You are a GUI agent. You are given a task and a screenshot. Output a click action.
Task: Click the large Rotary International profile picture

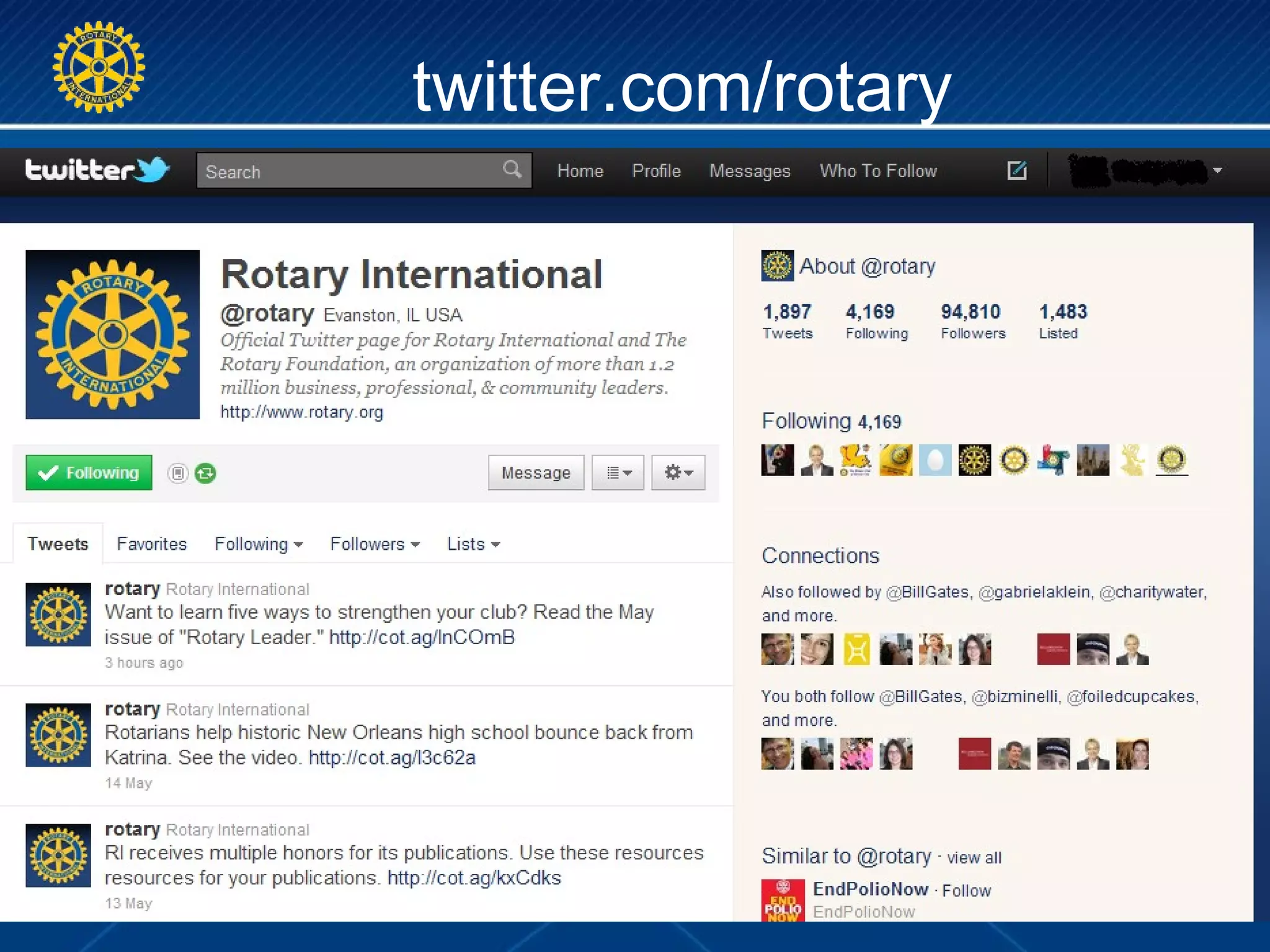tap(112, 335)
